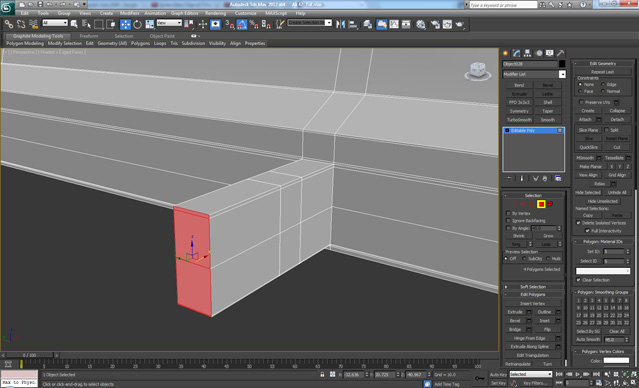Image resolution: width=639 pixels, height=388 pixels.
Task: Click the TurboSmooth modifier button
Action: tap(519, 120)
